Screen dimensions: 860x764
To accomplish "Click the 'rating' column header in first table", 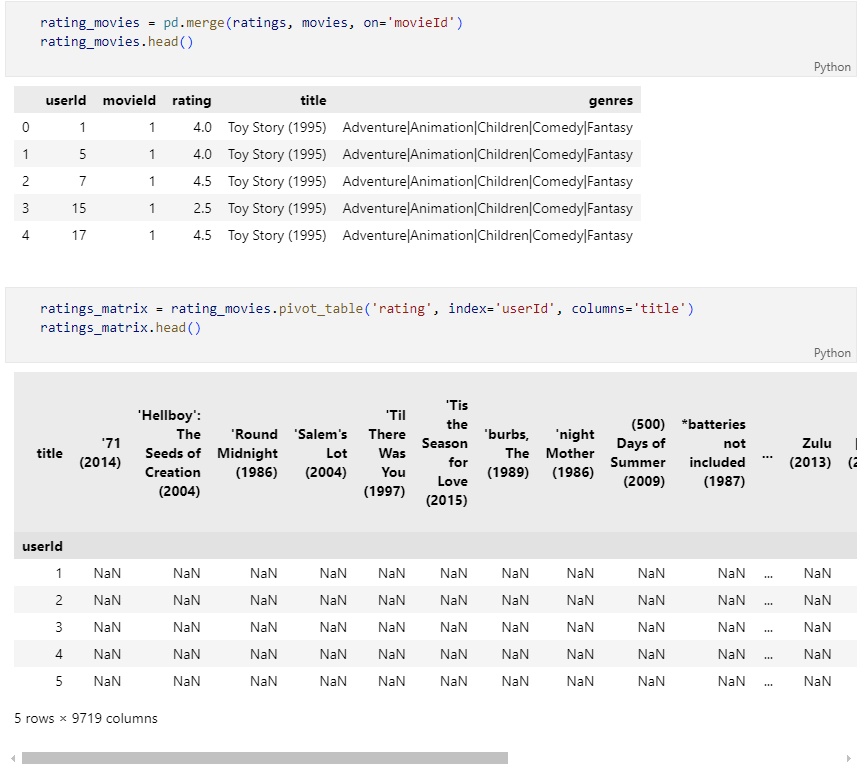I will click(x=191, y=100).
